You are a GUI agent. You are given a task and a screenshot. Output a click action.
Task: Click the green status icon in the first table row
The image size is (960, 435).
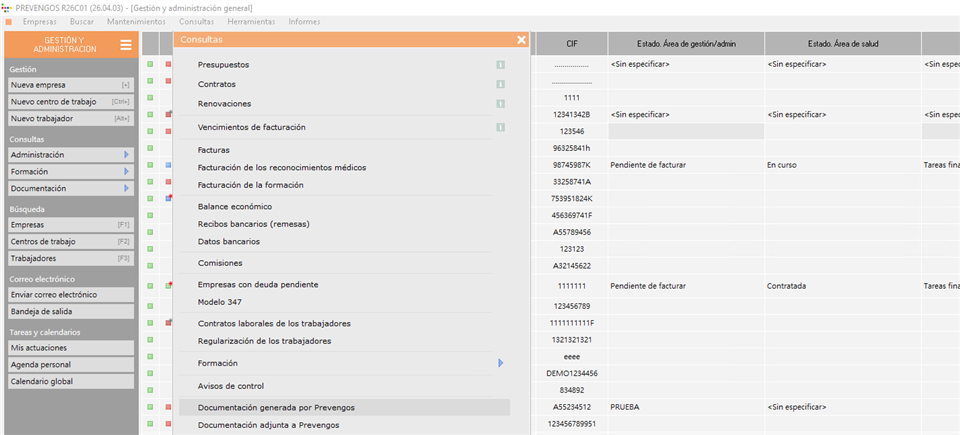click(x=150, y=65)
